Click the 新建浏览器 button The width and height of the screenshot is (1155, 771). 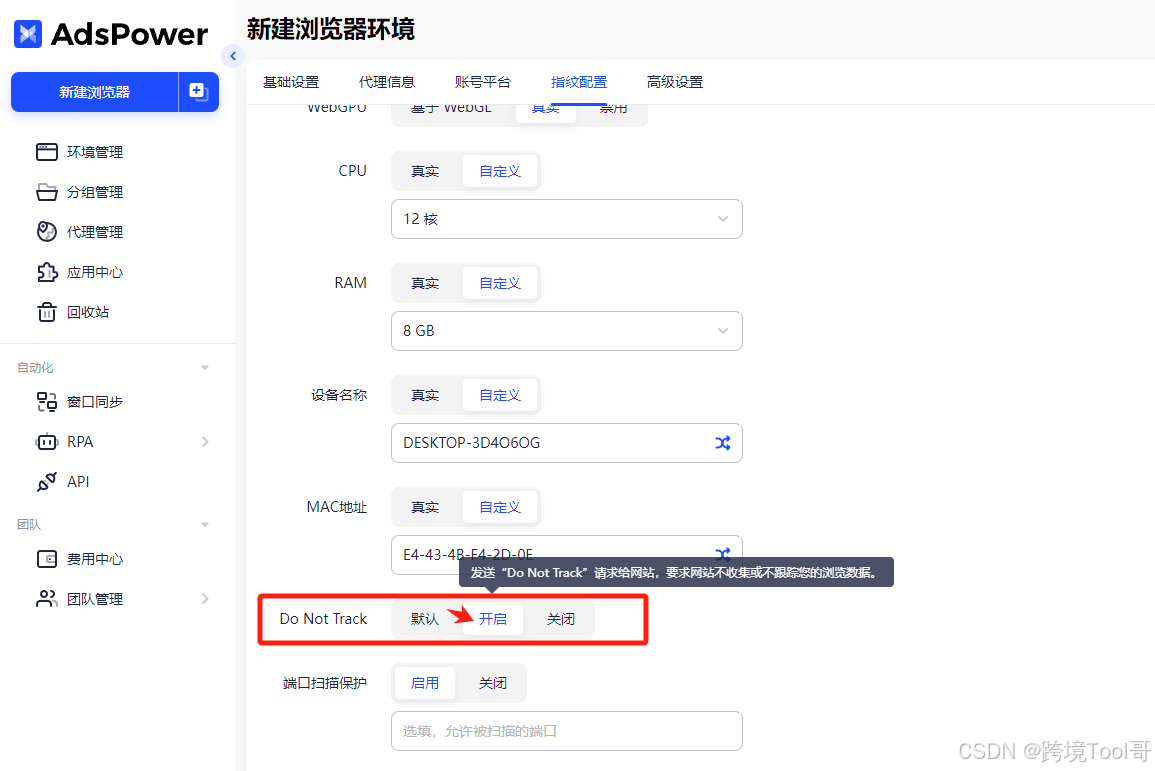click(x=94, y=92)
